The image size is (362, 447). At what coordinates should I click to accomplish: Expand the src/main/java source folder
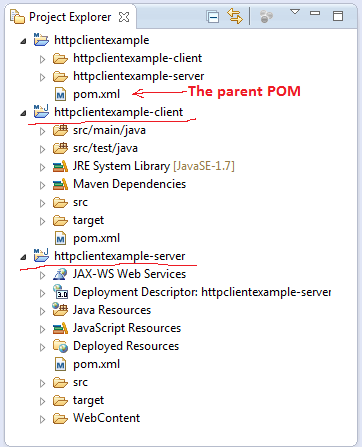point(42,131)
